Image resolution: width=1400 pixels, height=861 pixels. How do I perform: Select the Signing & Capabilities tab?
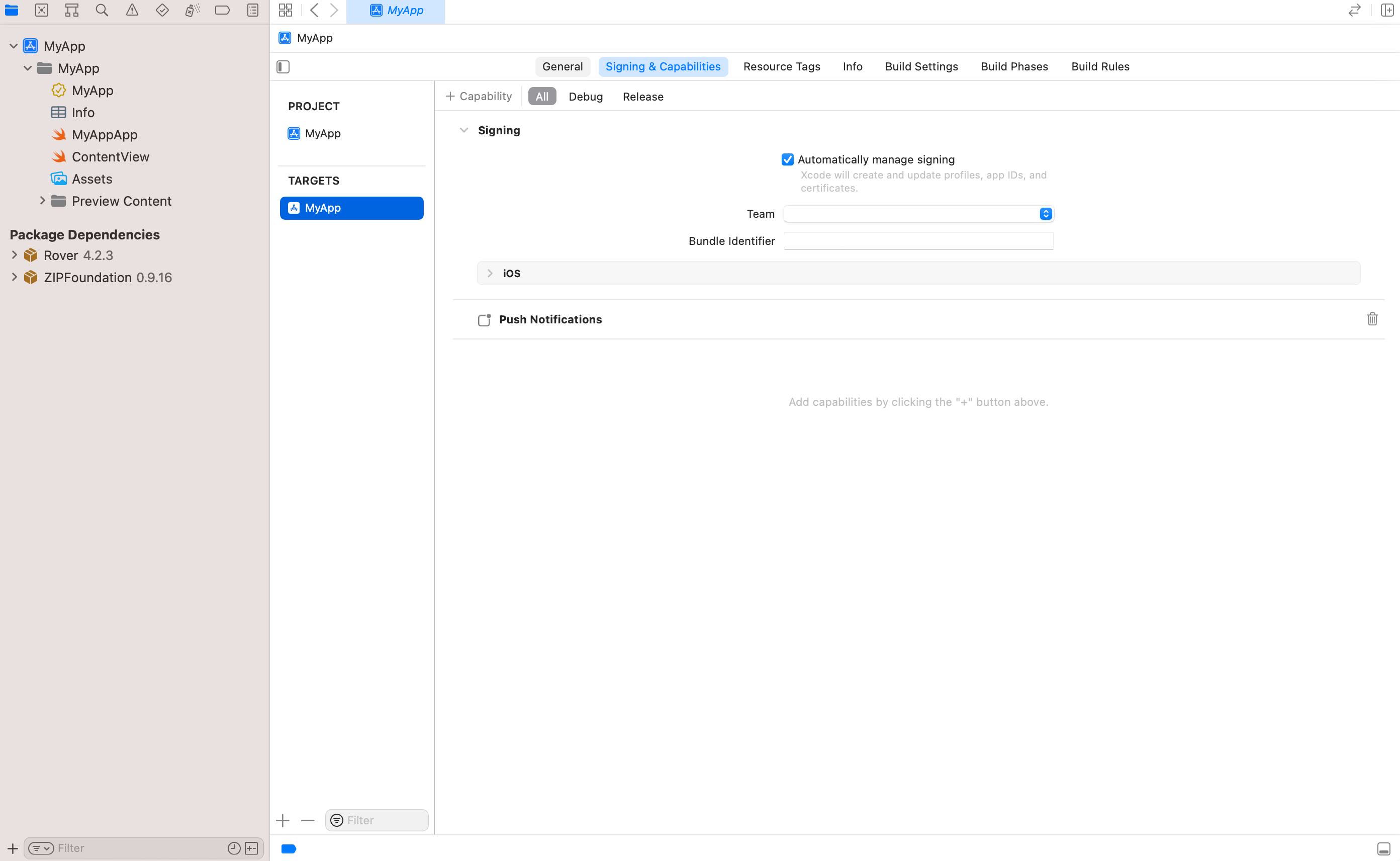[663, 66]
